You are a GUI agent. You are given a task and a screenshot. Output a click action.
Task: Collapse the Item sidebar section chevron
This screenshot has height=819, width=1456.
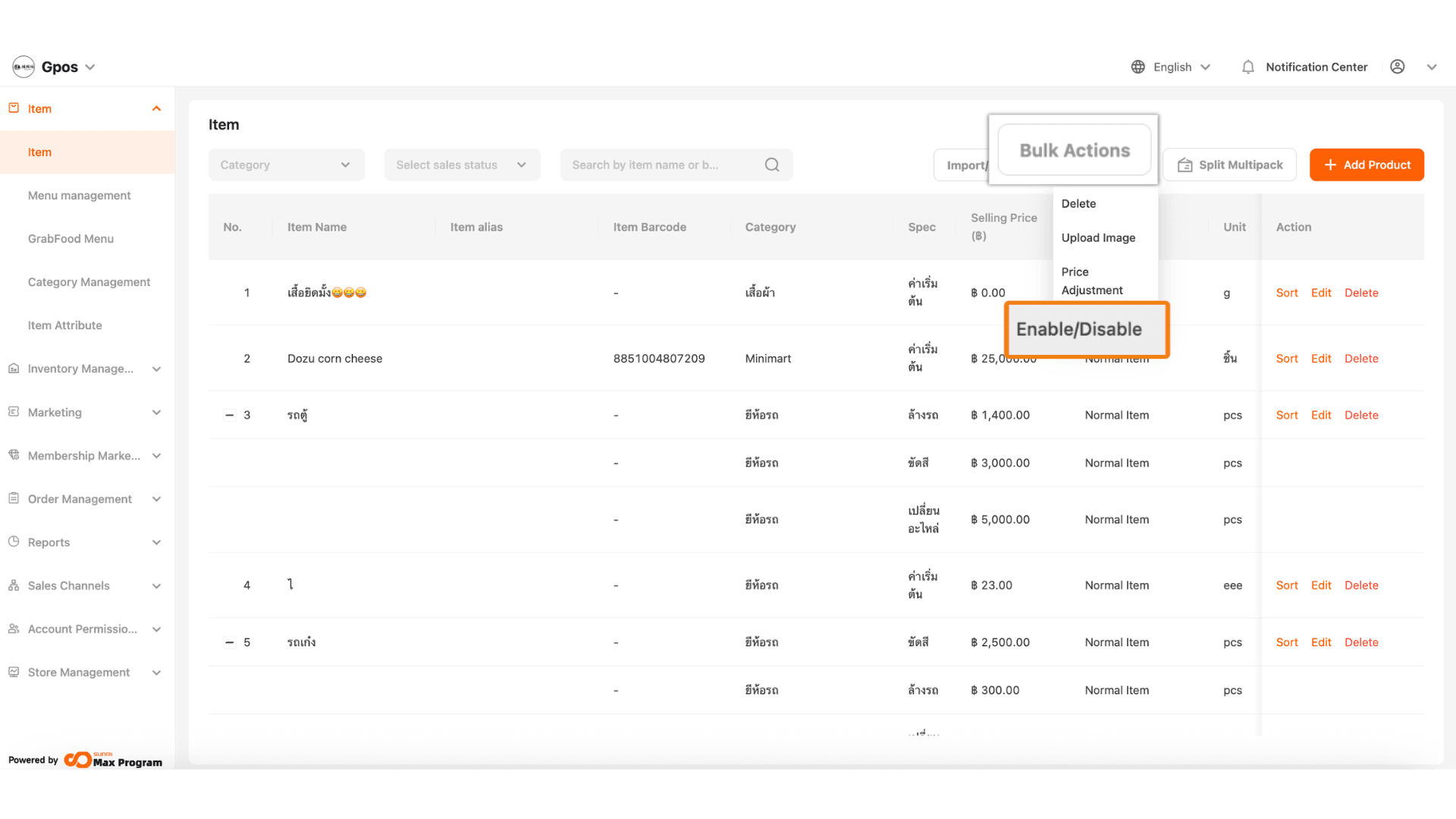[x=156, y=108]
